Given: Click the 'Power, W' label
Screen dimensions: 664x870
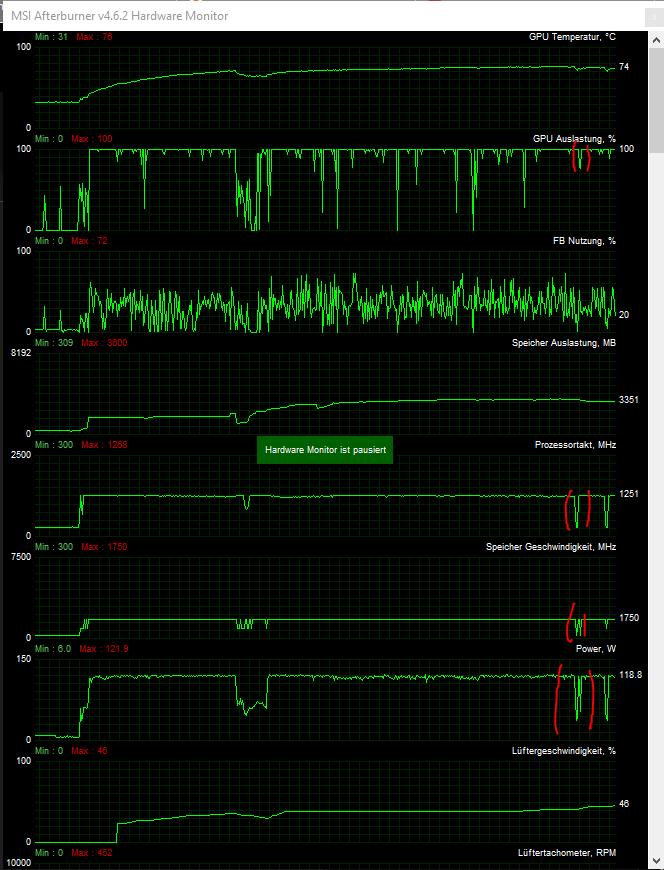Looking at the screenshot, I should (x=596, y=649).
